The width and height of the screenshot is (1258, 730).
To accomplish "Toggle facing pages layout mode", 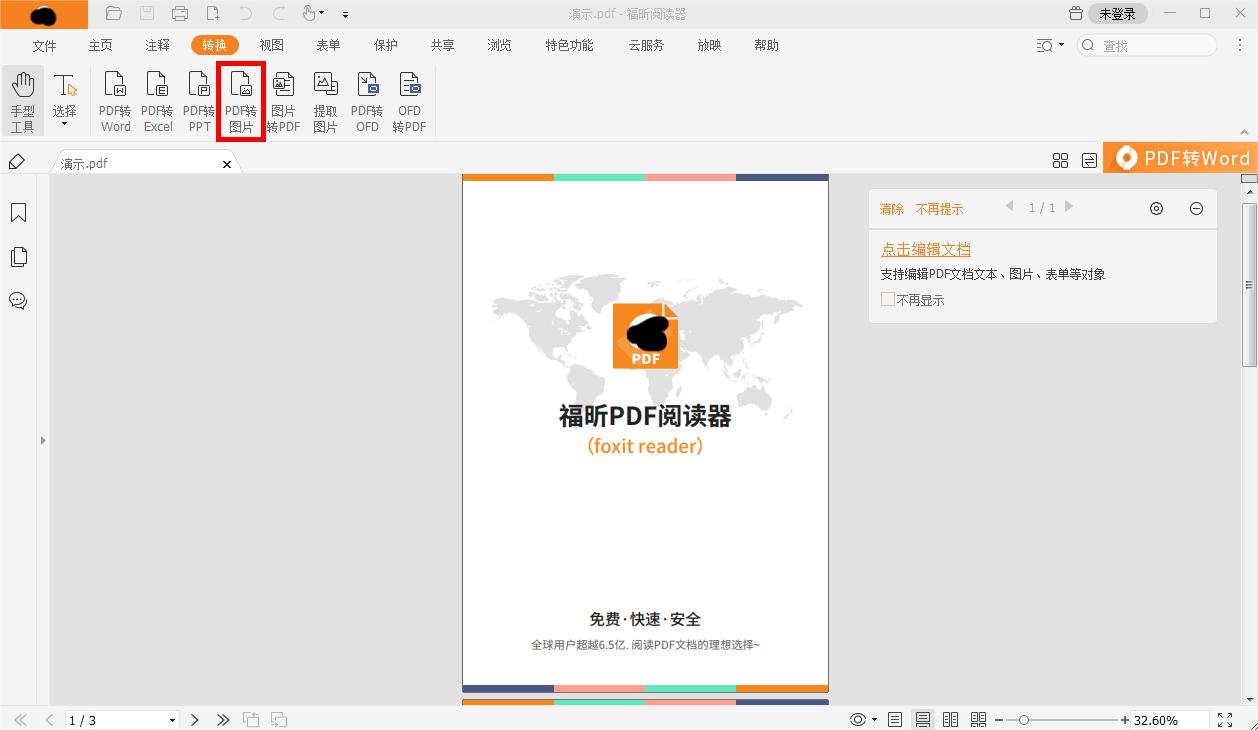I will point(949,718).
